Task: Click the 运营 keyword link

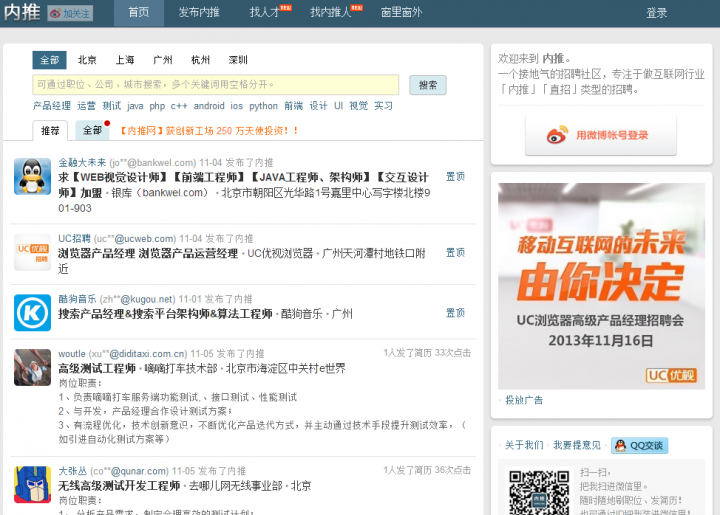Action: tap(86, 106)
